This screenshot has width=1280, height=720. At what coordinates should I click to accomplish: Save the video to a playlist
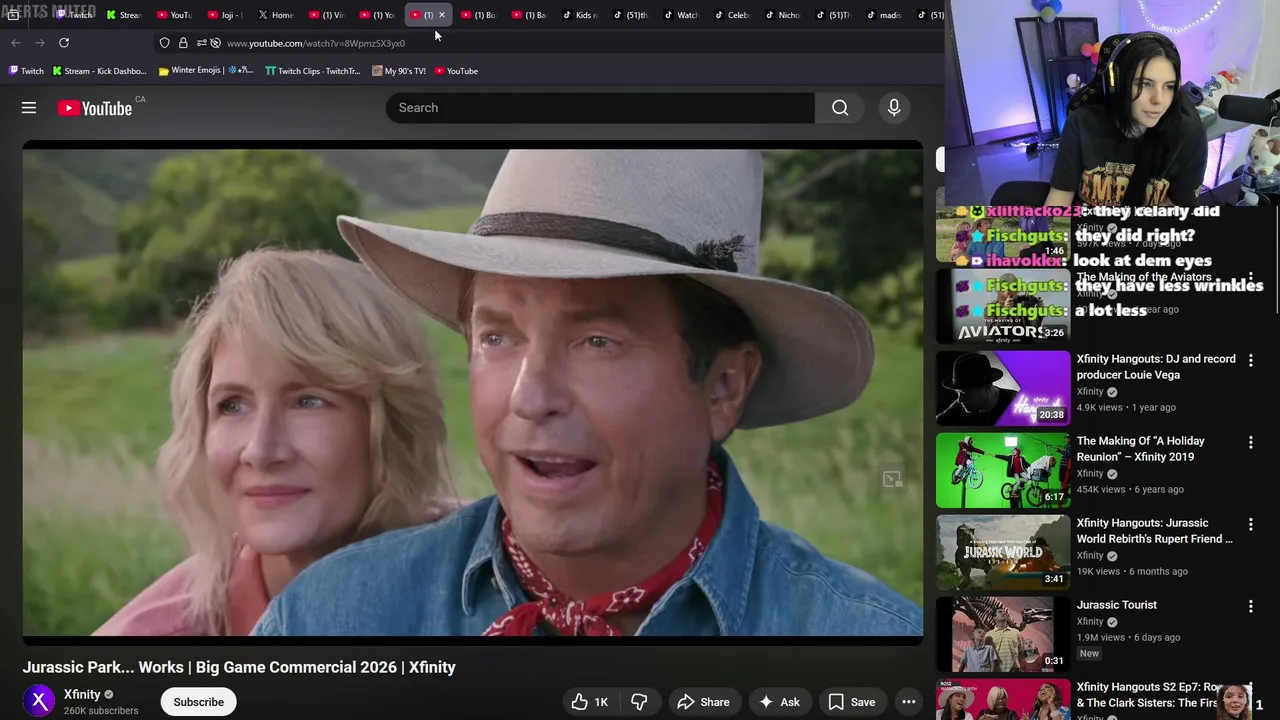pyautogui.click(x=852, y=702)
